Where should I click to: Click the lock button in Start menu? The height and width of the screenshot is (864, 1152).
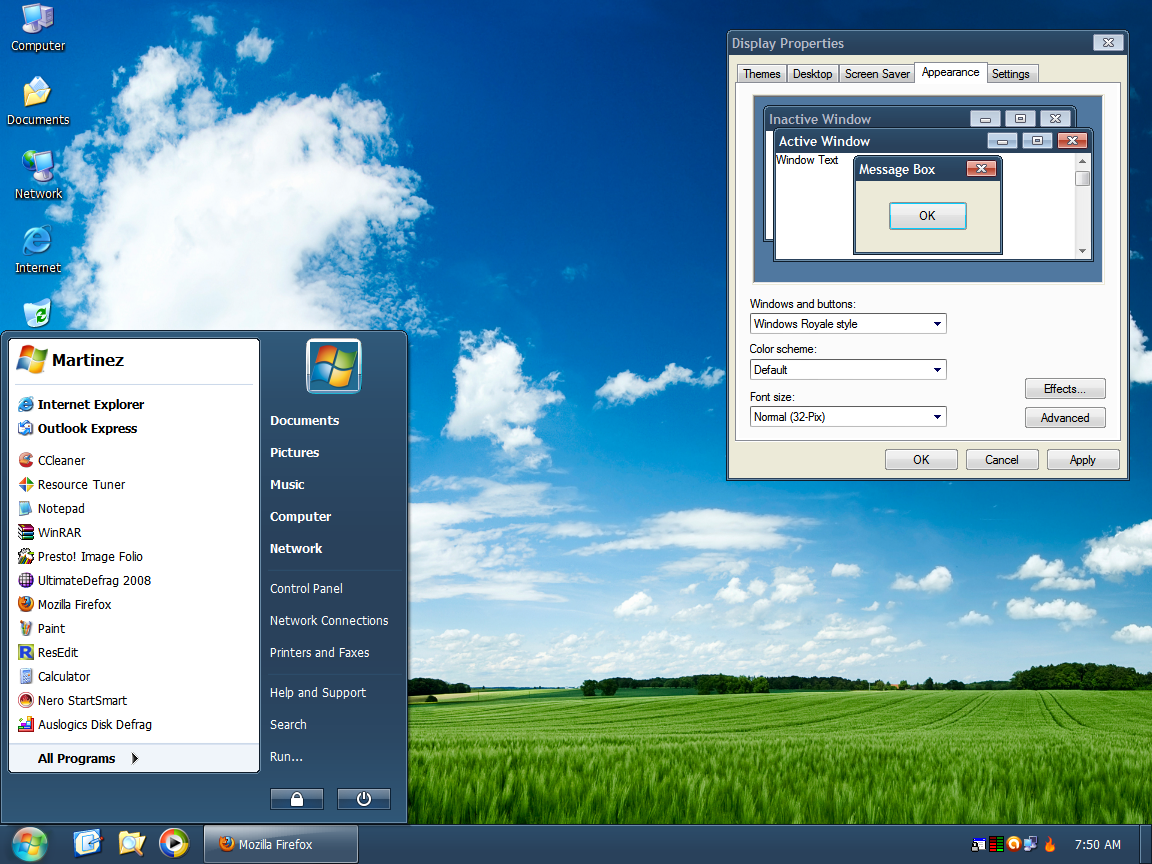click(297, 799)
